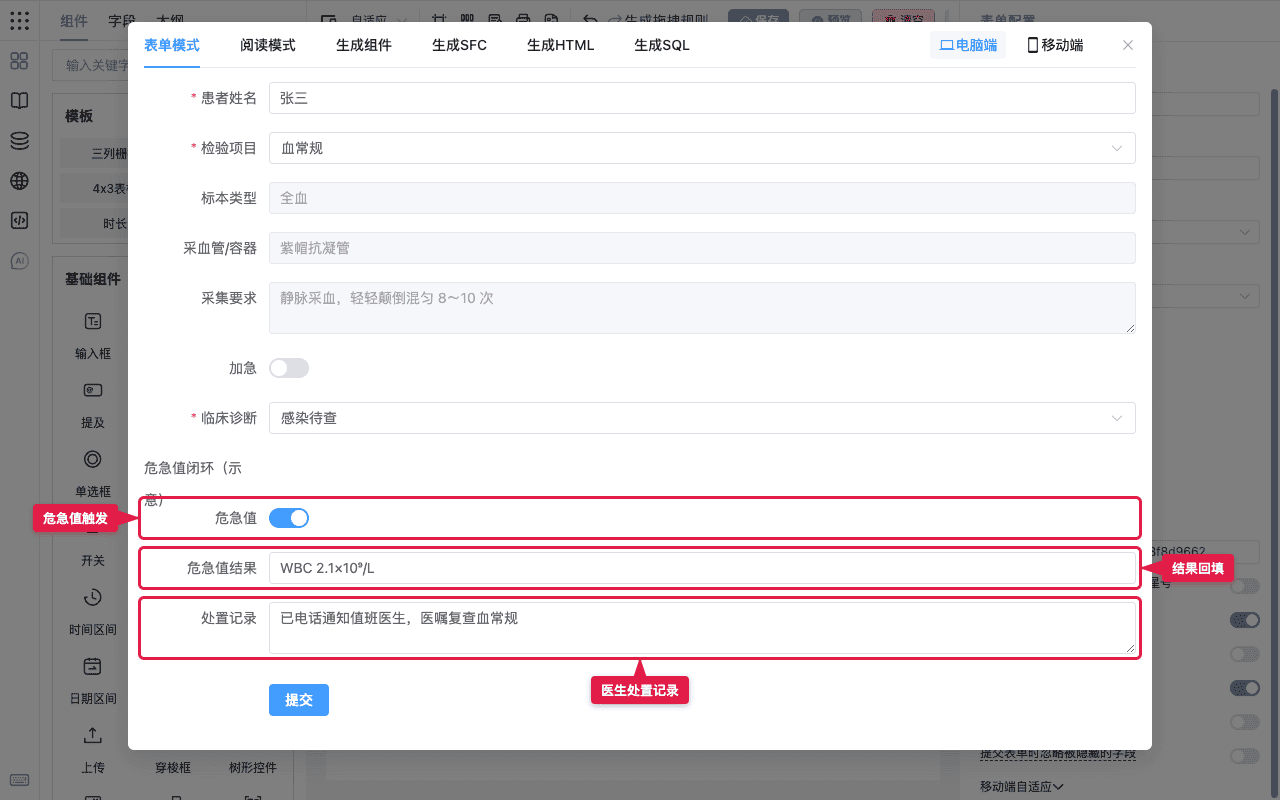
Task: Select the 树形控件 component label
Action: (253, 768)
